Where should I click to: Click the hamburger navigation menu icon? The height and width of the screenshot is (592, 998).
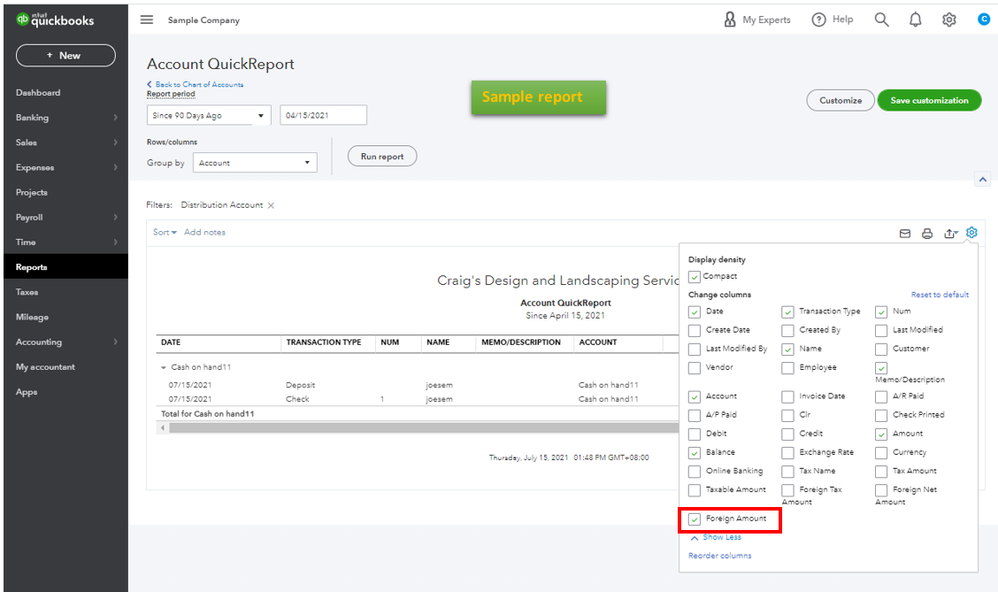[145, 19]
